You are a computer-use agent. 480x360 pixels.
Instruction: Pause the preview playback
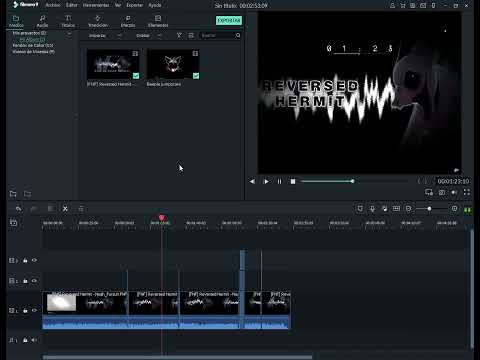coord(279,181)
